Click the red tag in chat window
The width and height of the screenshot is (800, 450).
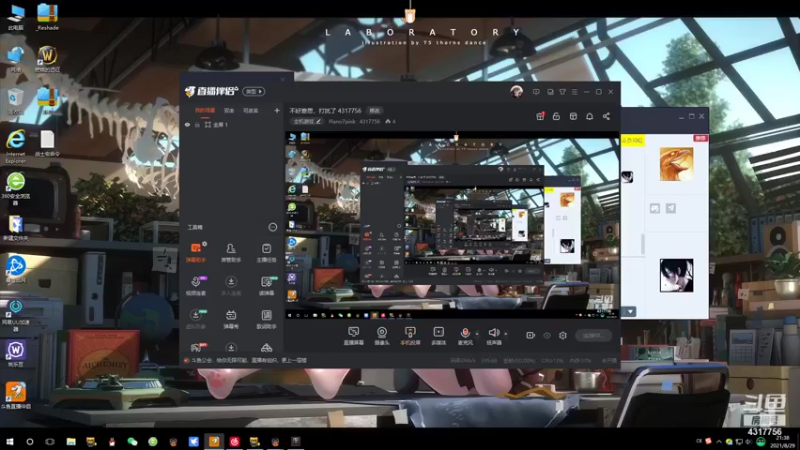(701, 138)
